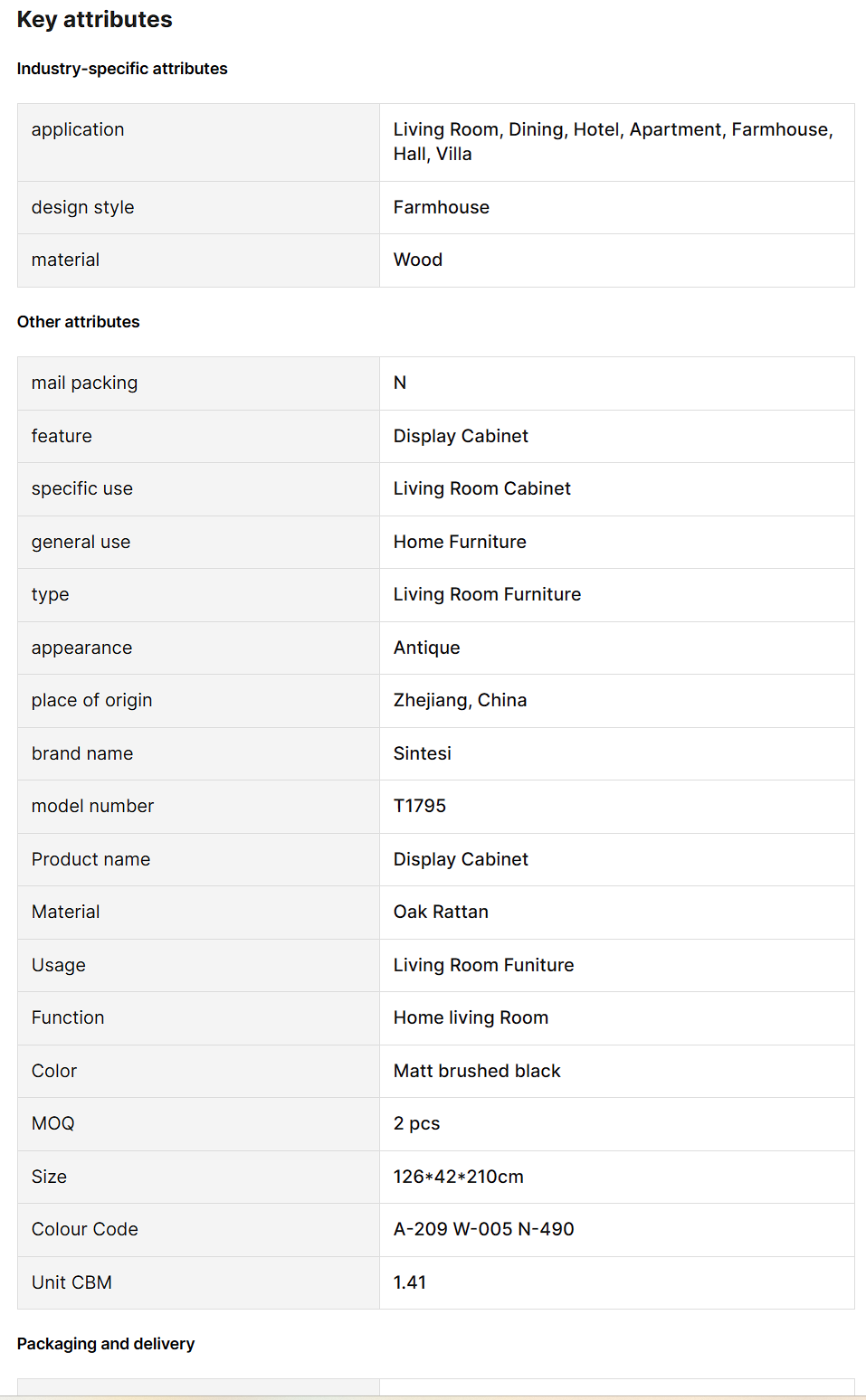866x1400 pixels.
Task: Click the Wood material value
Action: pyautogui.click(x=418, y=260)
